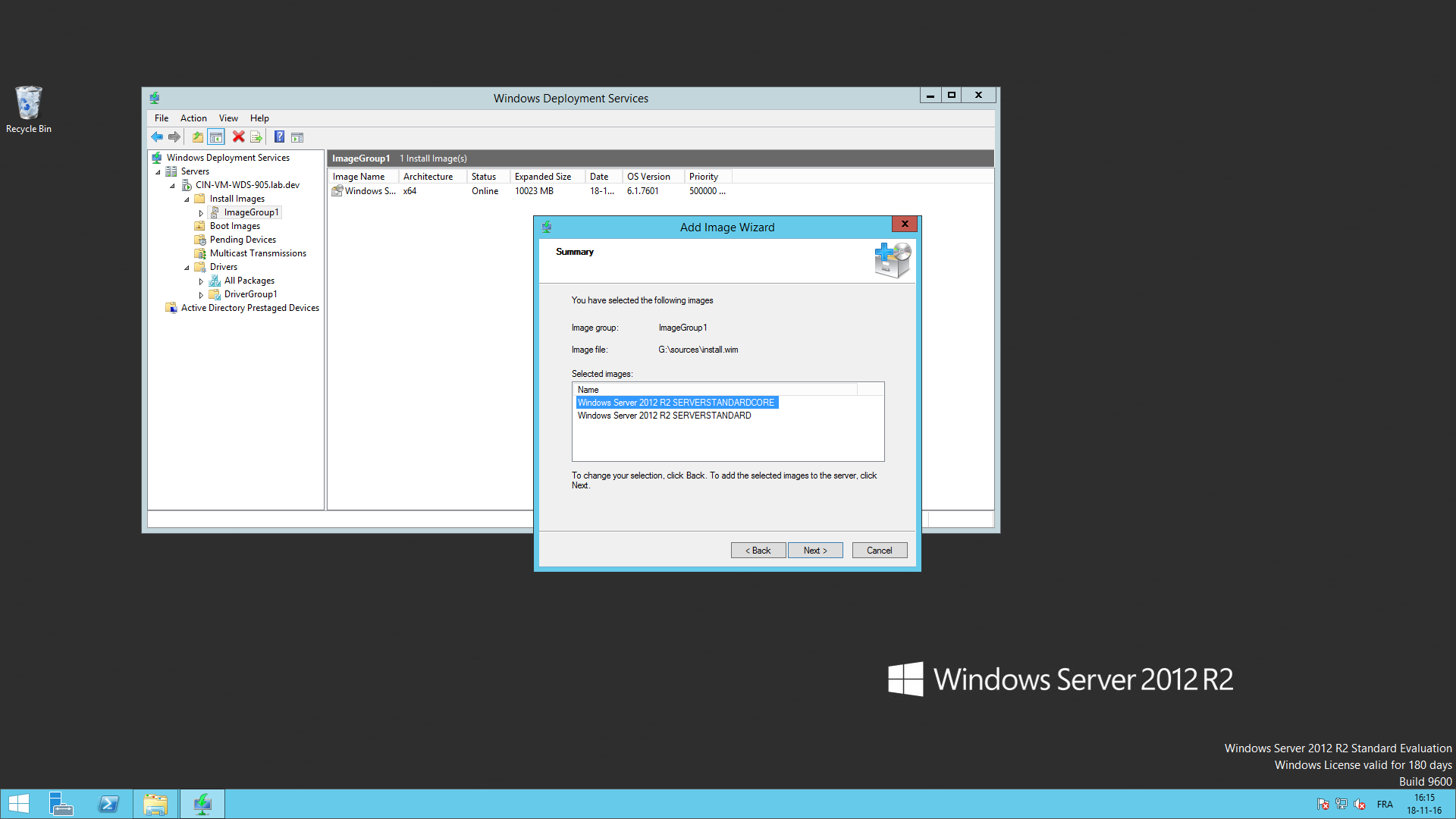1456x819 pixels.
Task: Click the red Delete X toolbar icon
Action: (x=238, y=137)
